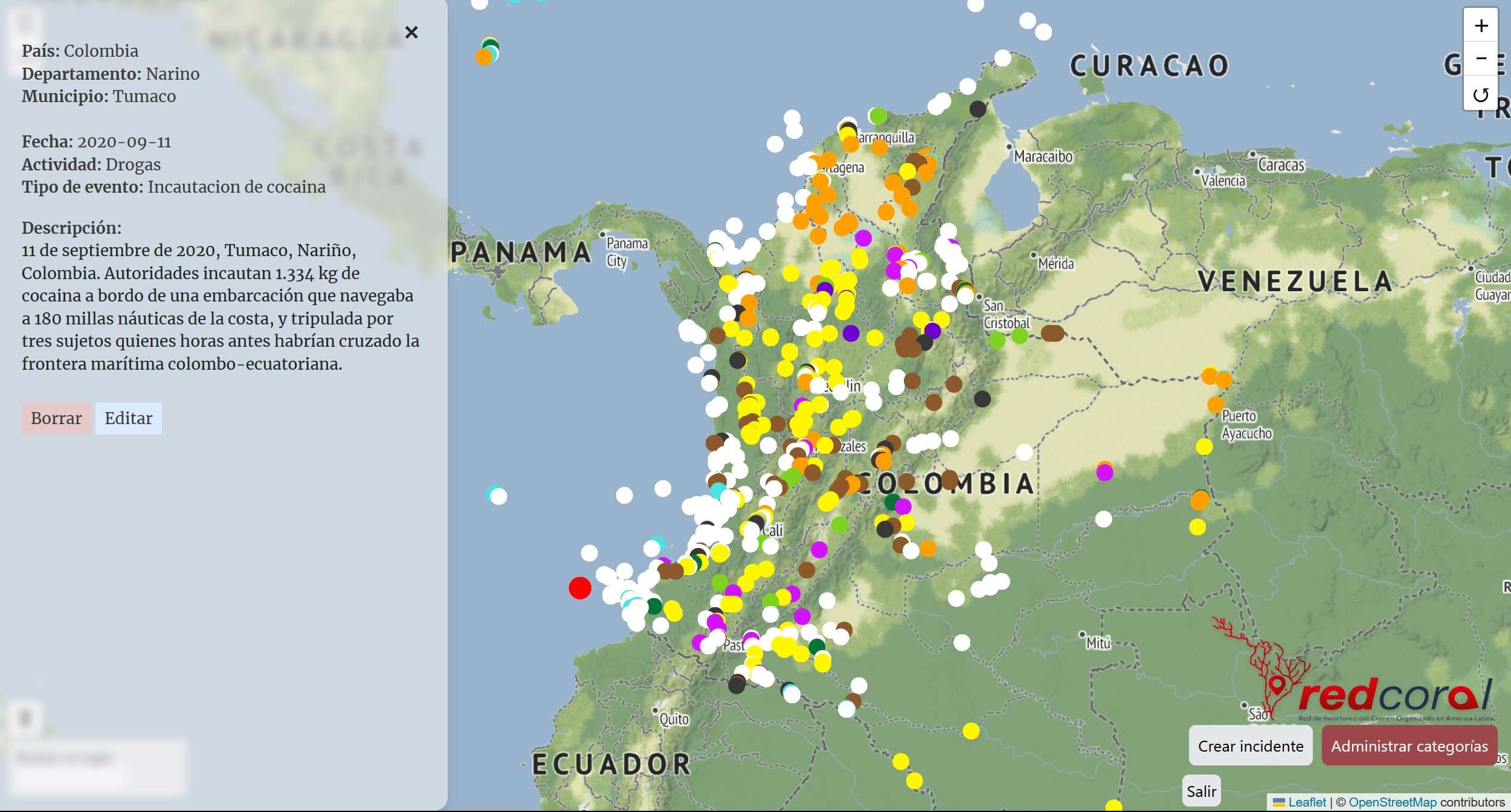The image size is (1511, 812).
Task: Open the Leaflet attribution link
Action: coord(1307,802)
